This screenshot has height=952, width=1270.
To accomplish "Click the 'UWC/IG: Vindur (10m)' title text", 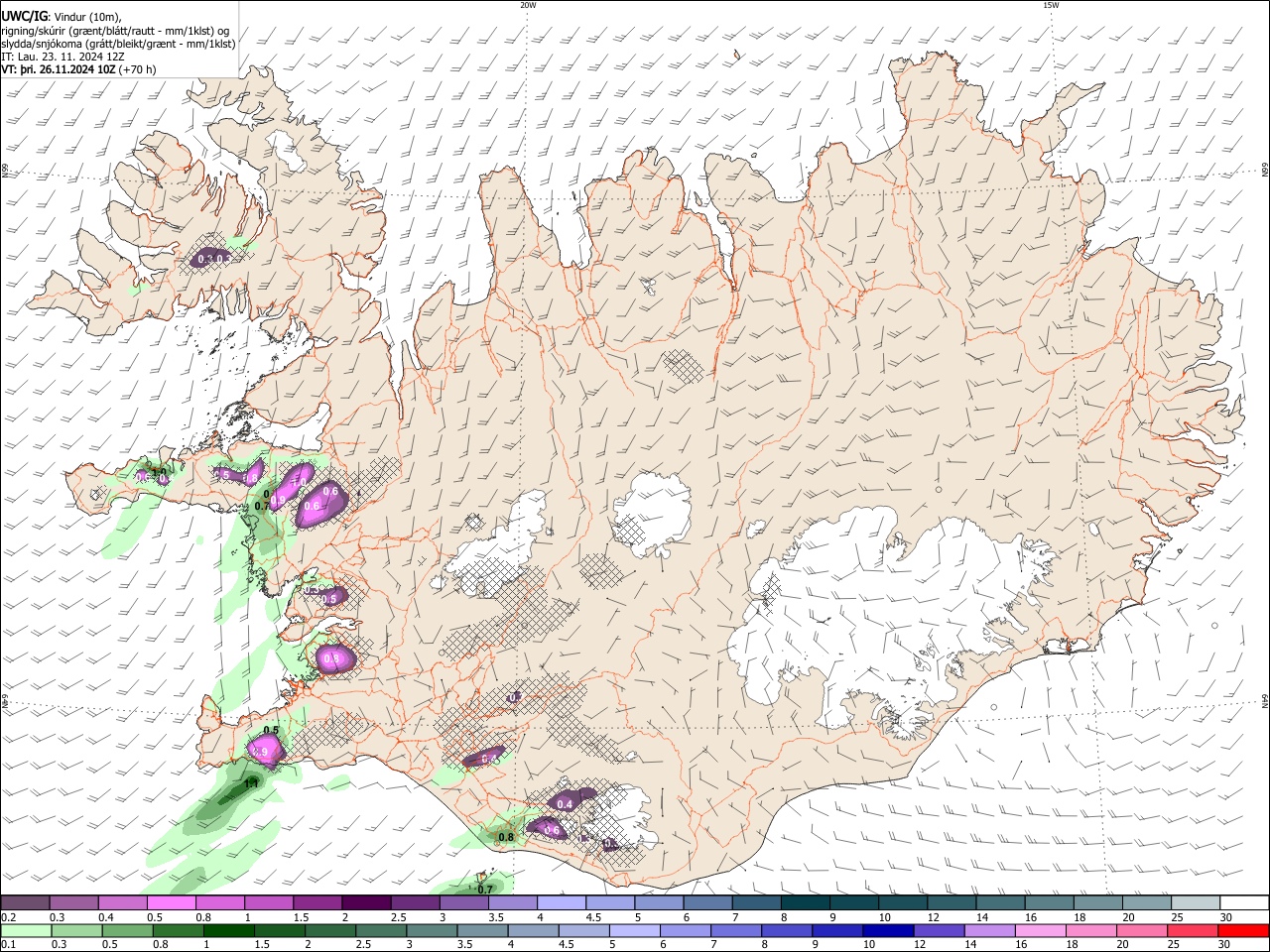I will tap(62, 16).
